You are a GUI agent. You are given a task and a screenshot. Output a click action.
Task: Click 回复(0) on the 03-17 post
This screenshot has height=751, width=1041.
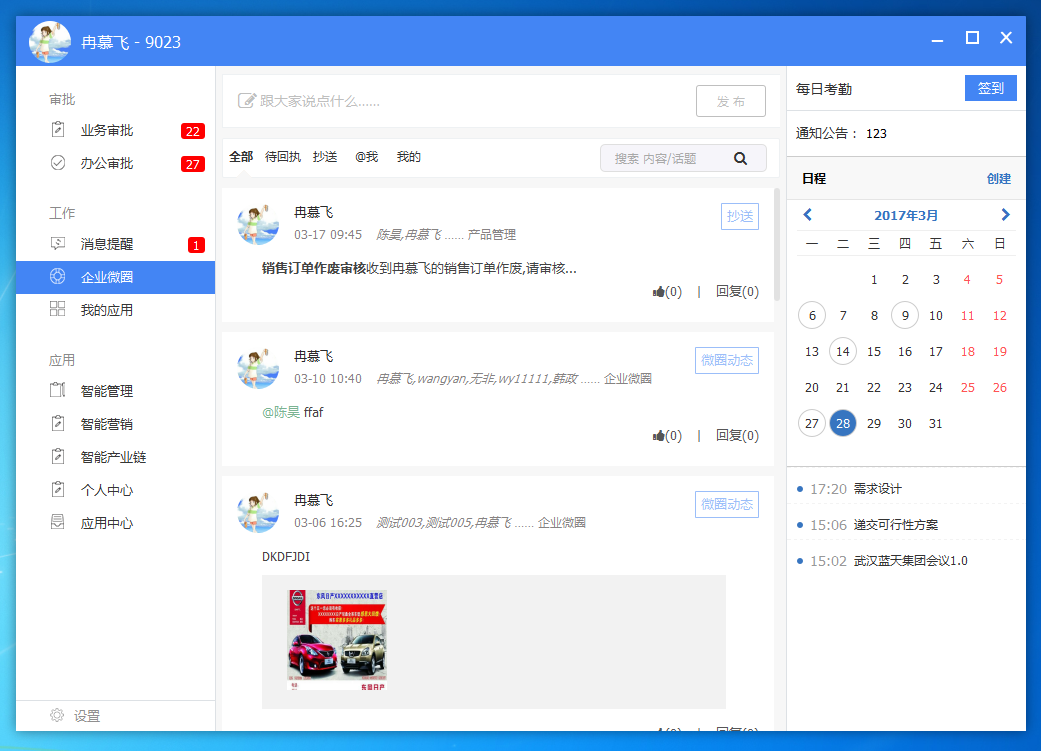(737, 292)
